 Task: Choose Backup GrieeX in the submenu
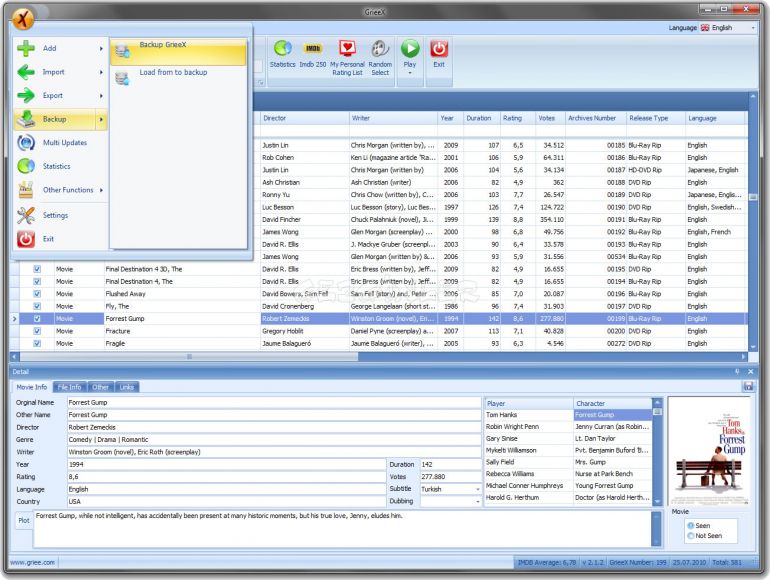tap(178, 52)
